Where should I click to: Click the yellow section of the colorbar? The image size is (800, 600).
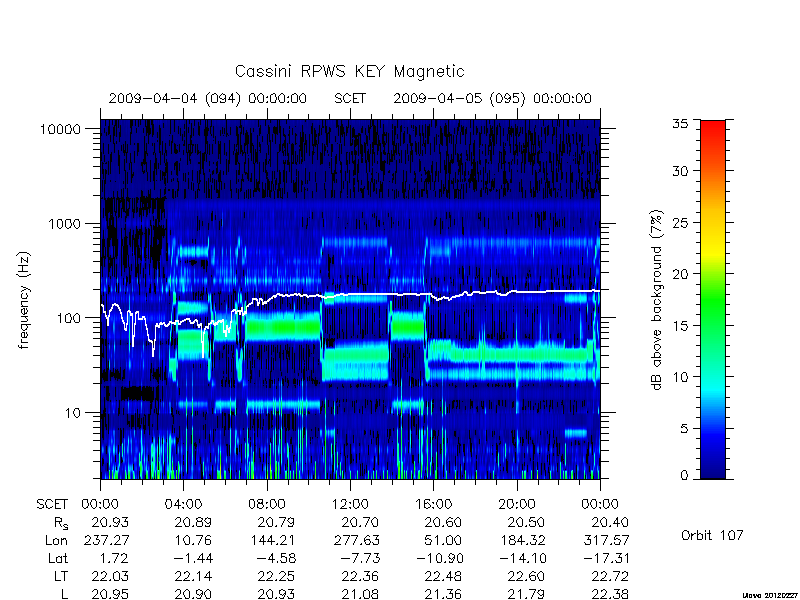[x=713, y=250]
